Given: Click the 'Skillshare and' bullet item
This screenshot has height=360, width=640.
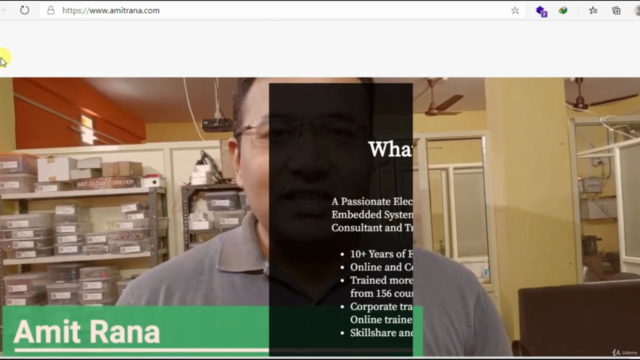Looking at the screenshot, I should (x=381, y=333).
